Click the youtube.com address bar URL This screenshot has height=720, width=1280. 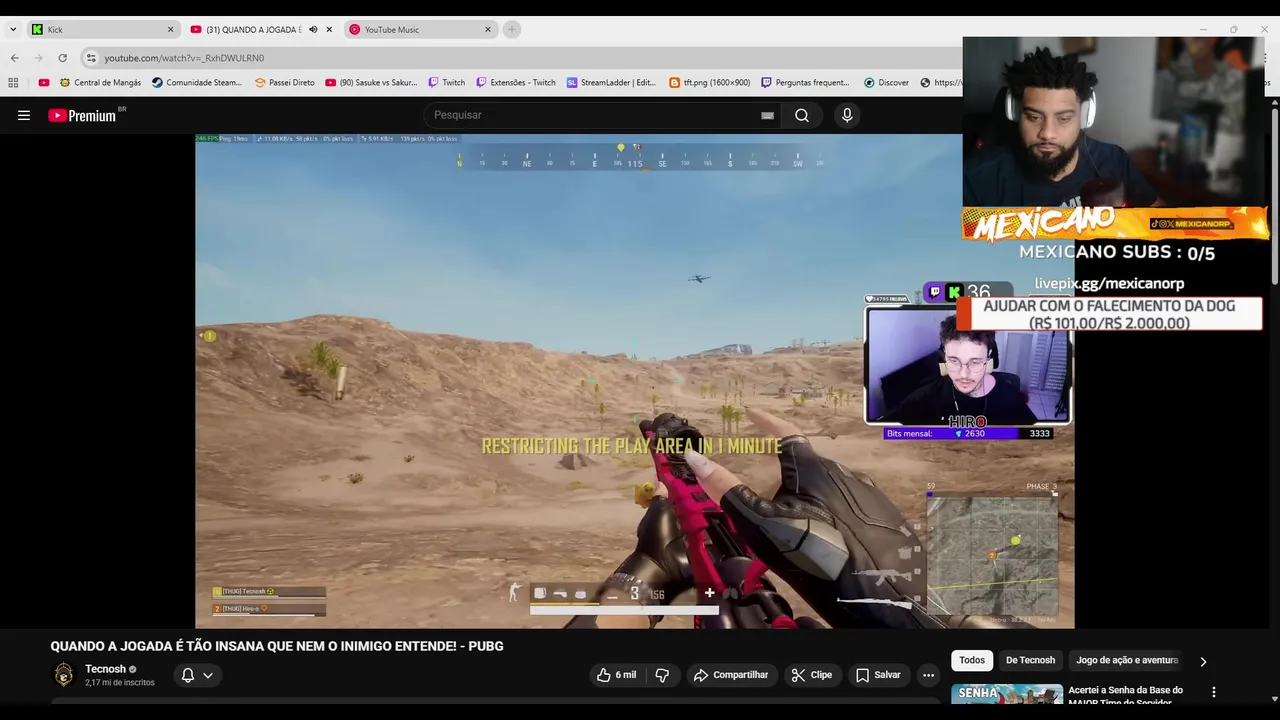184,58
